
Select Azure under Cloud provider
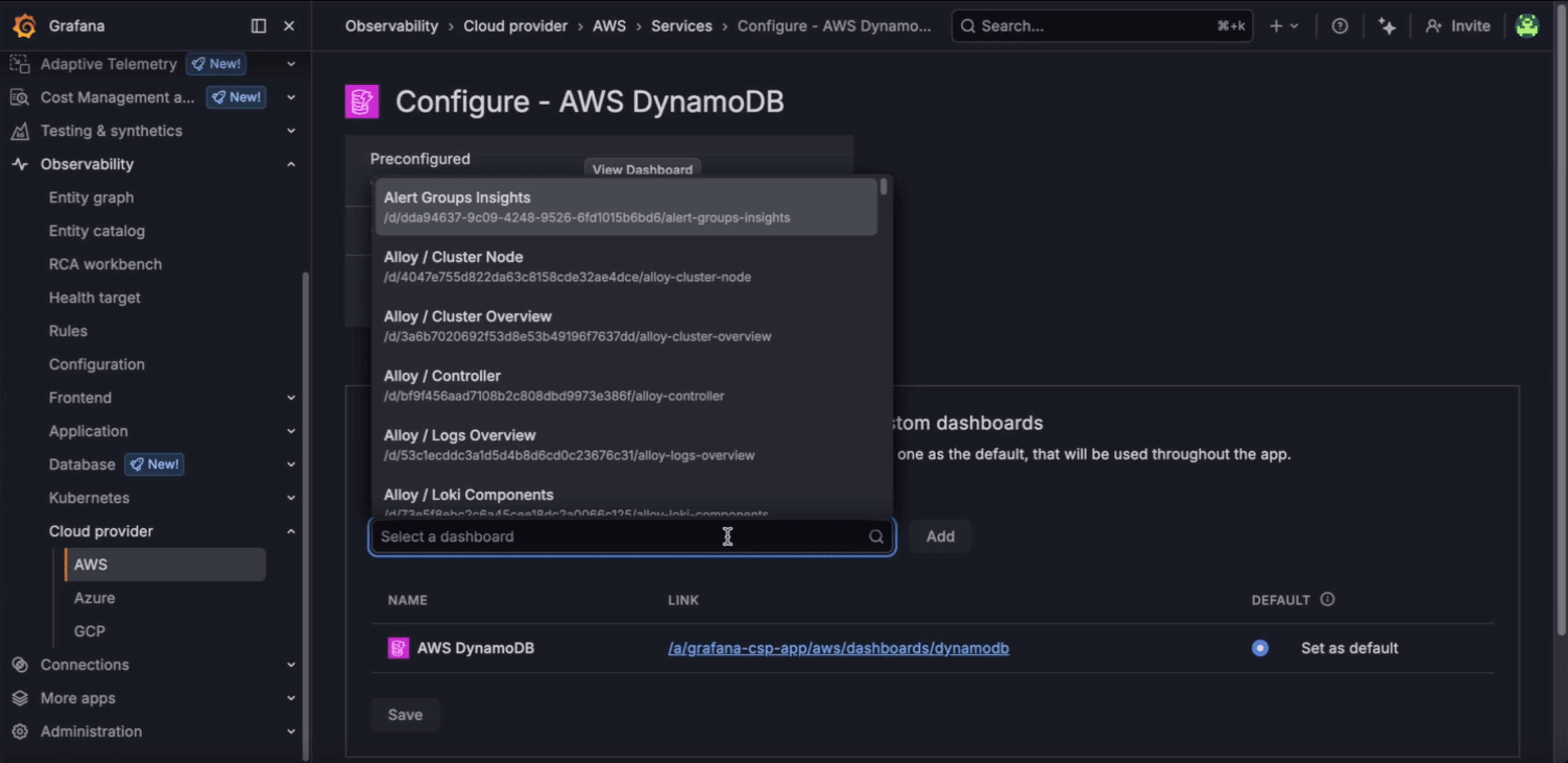click(x=95, y=598)
